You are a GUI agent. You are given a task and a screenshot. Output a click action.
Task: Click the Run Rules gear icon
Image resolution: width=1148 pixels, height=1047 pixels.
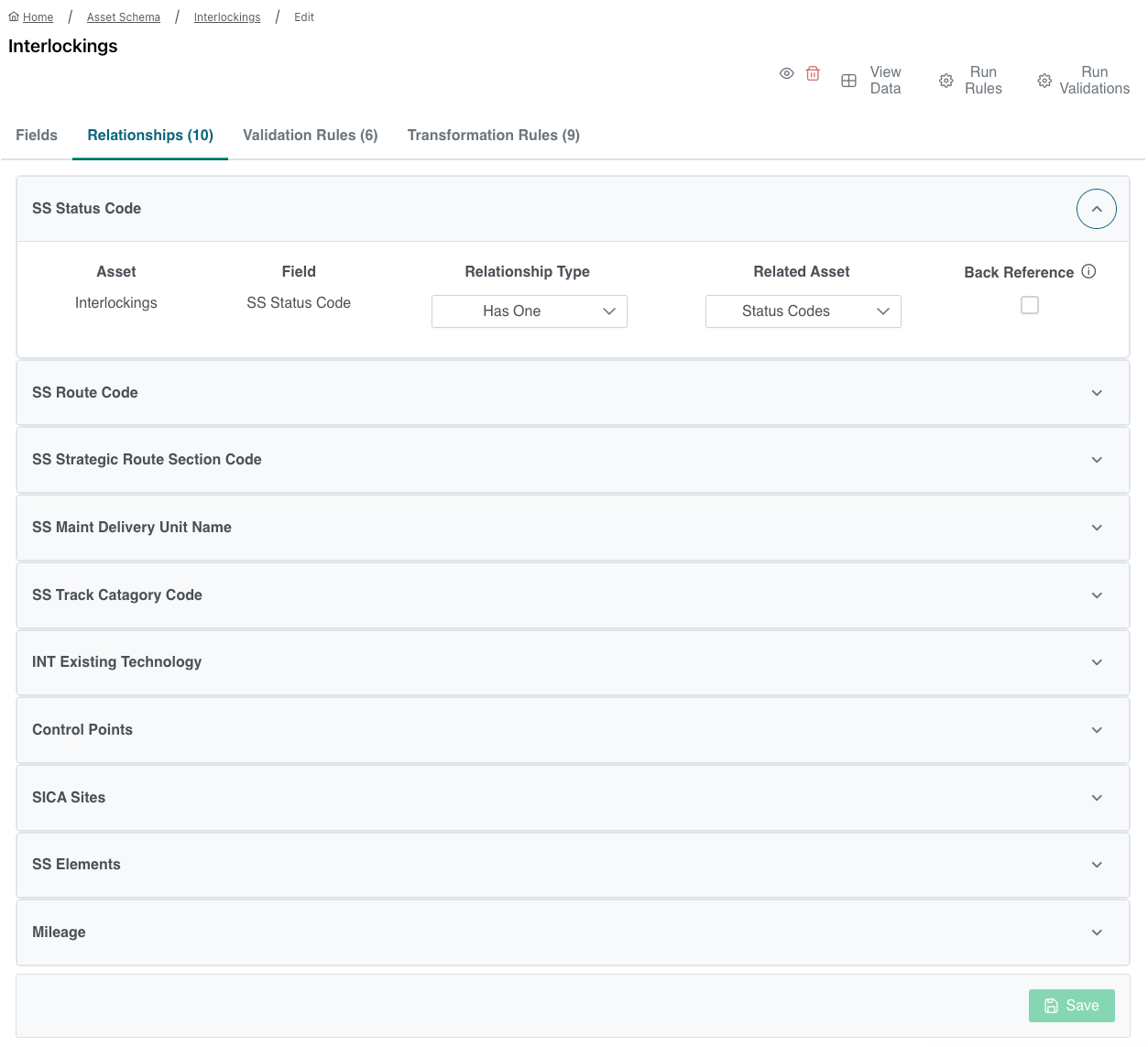[946, 81]
